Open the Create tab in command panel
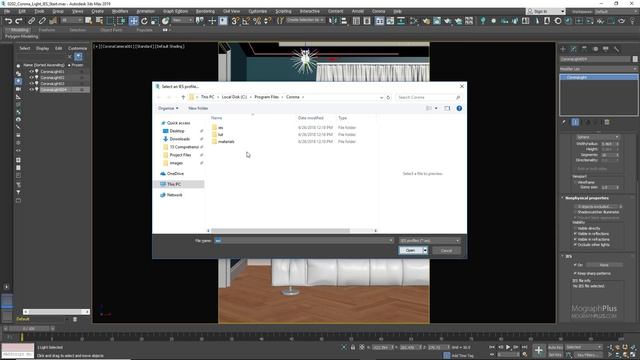 563,49
